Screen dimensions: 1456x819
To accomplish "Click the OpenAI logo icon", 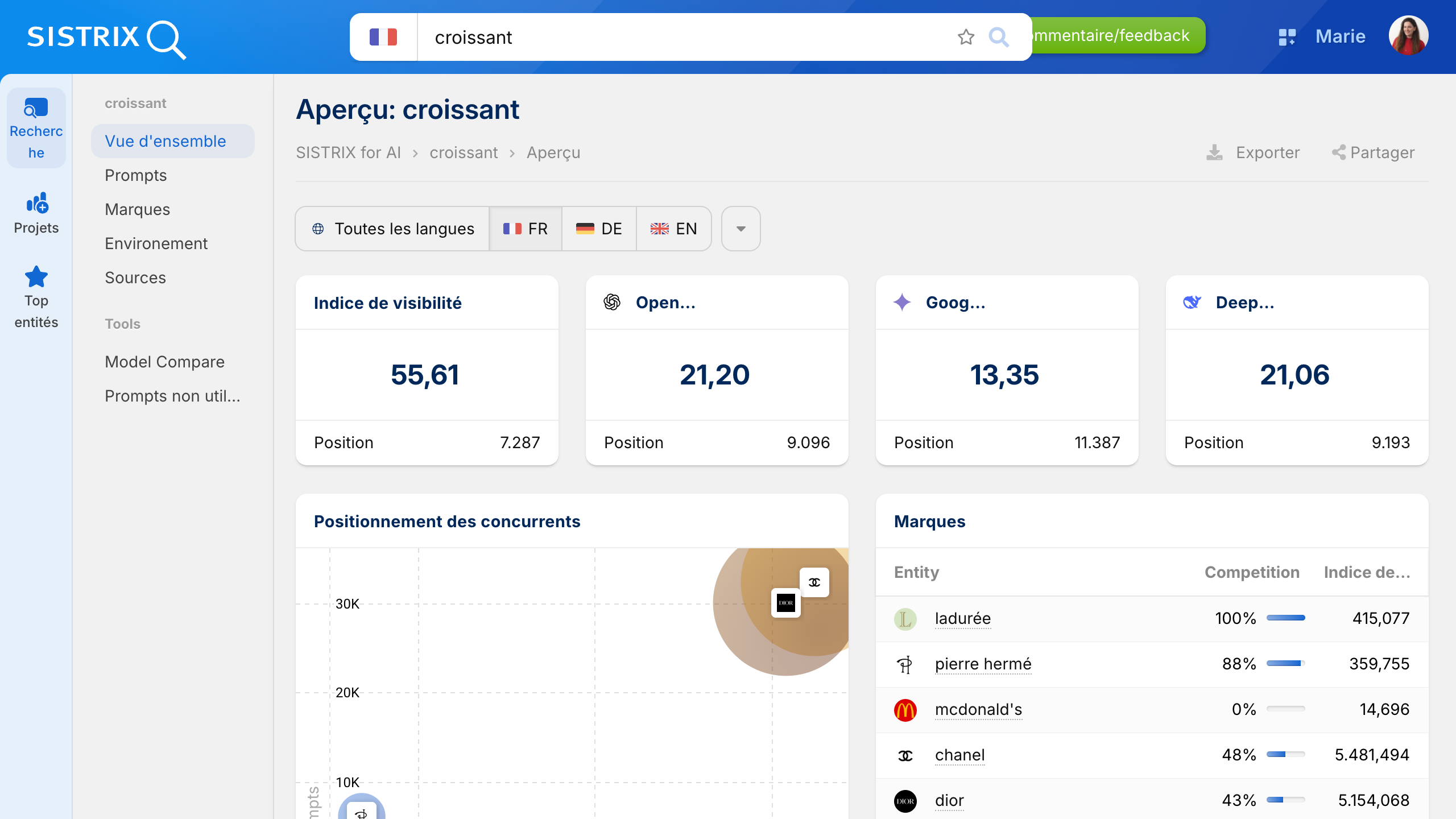I will point(612,302).
